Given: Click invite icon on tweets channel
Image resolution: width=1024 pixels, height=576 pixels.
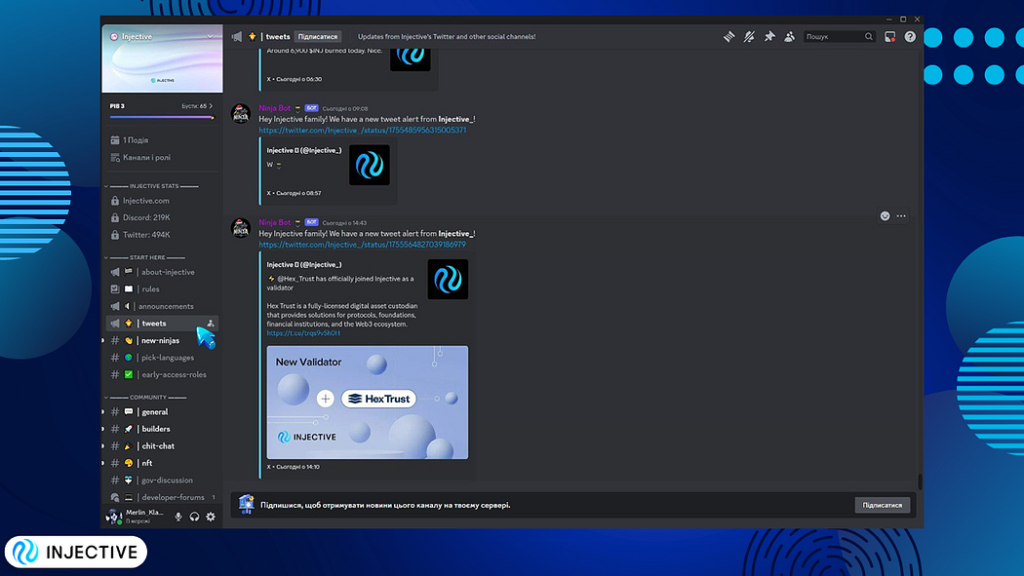Looking at the screenshot, I should coord(210,323).
